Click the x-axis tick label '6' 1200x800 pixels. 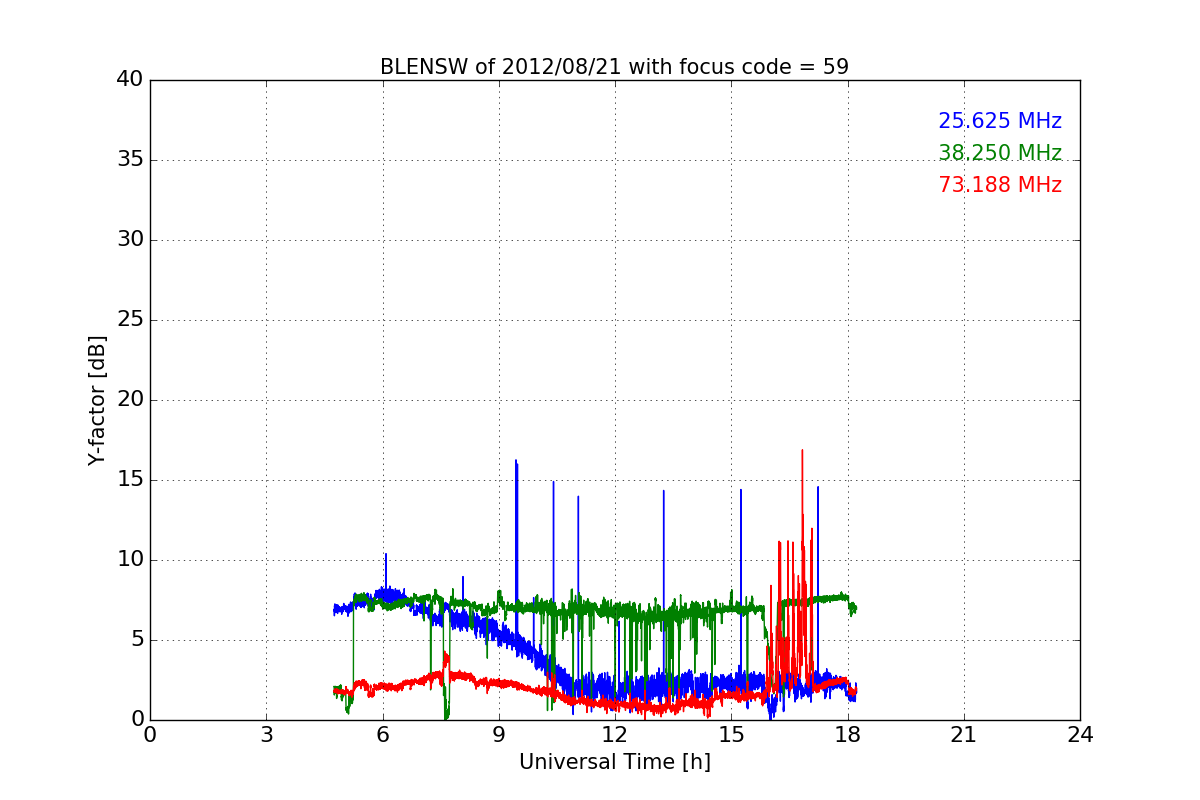383,735
